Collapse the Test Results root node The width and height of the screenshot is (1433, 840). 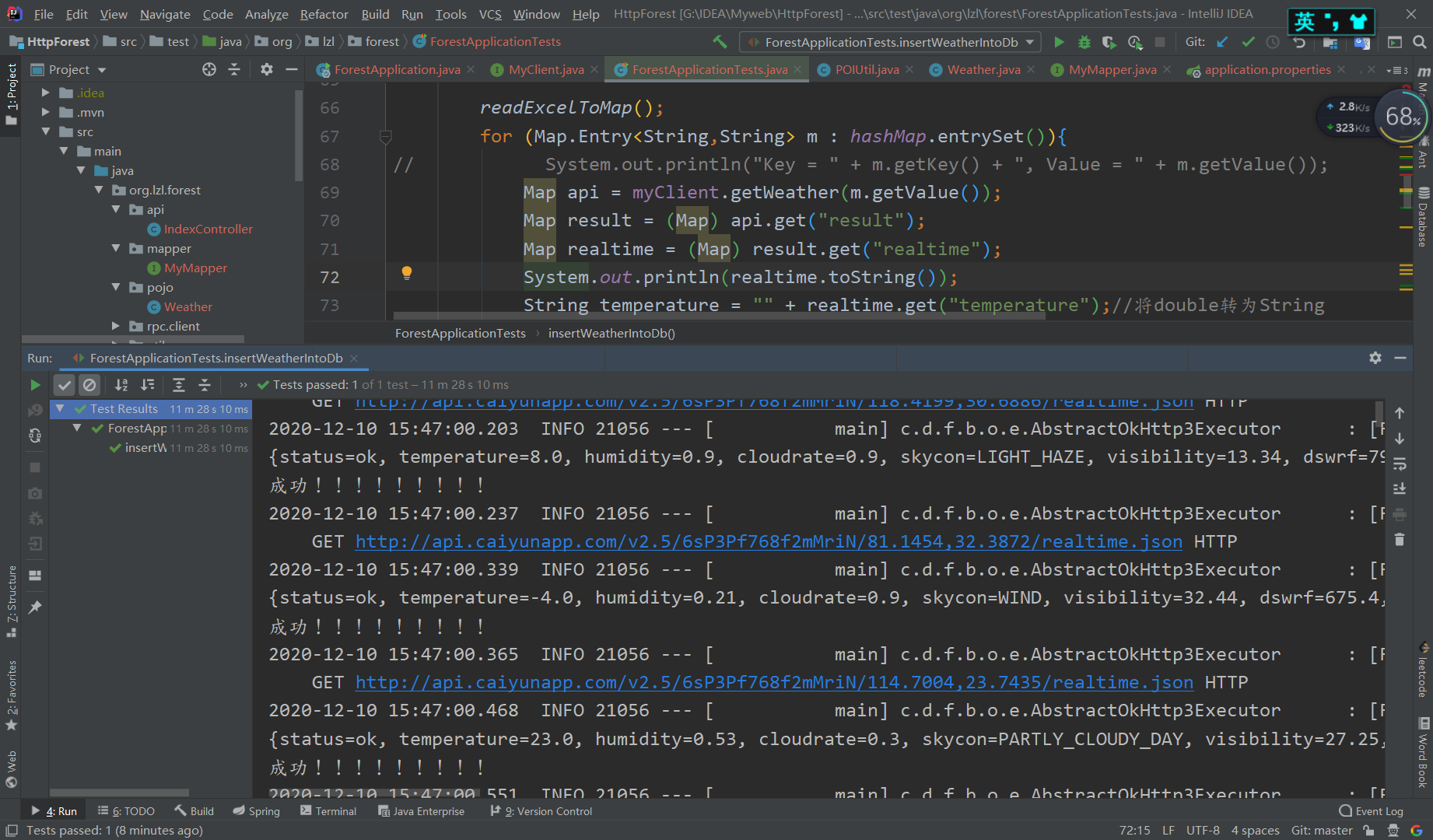click(x=60, y=408)
